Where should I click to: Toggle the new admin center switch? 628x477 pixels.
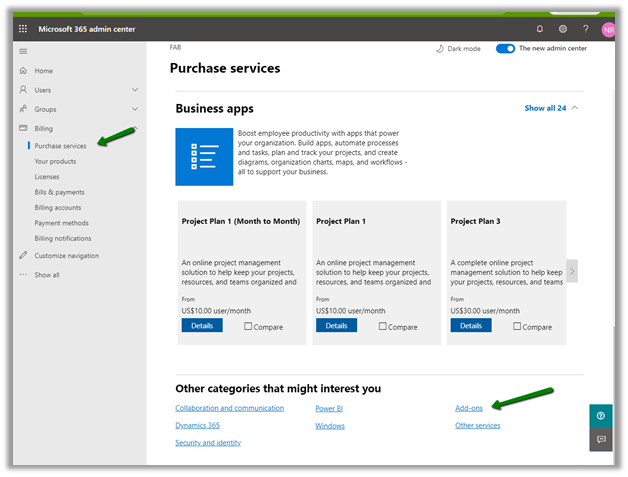click(505, 48)
